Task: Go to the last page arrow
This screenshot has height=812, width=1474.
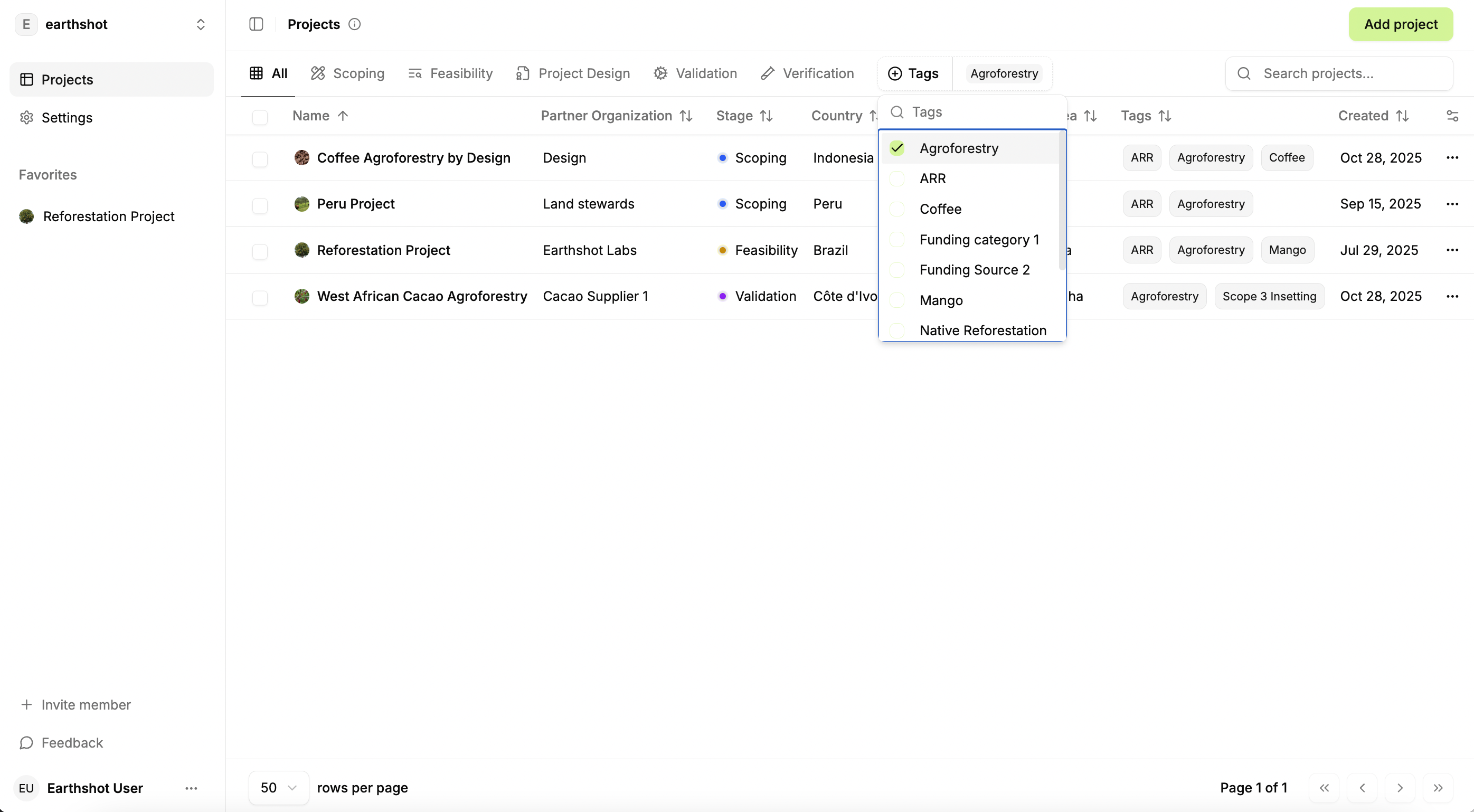Action: (x=1438, y=787)
